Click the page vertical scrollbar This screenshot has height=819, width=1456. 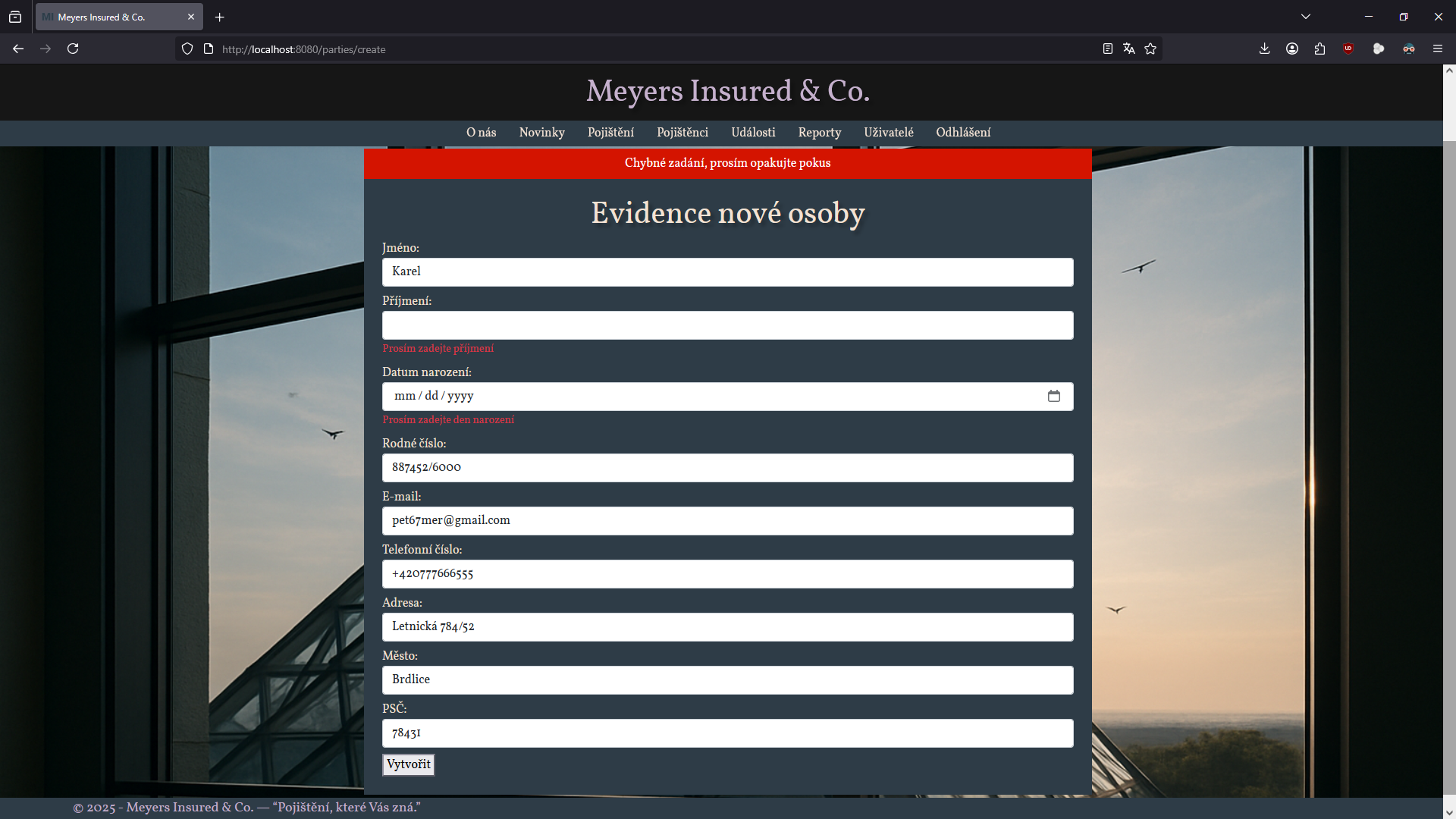point(1449,455)
